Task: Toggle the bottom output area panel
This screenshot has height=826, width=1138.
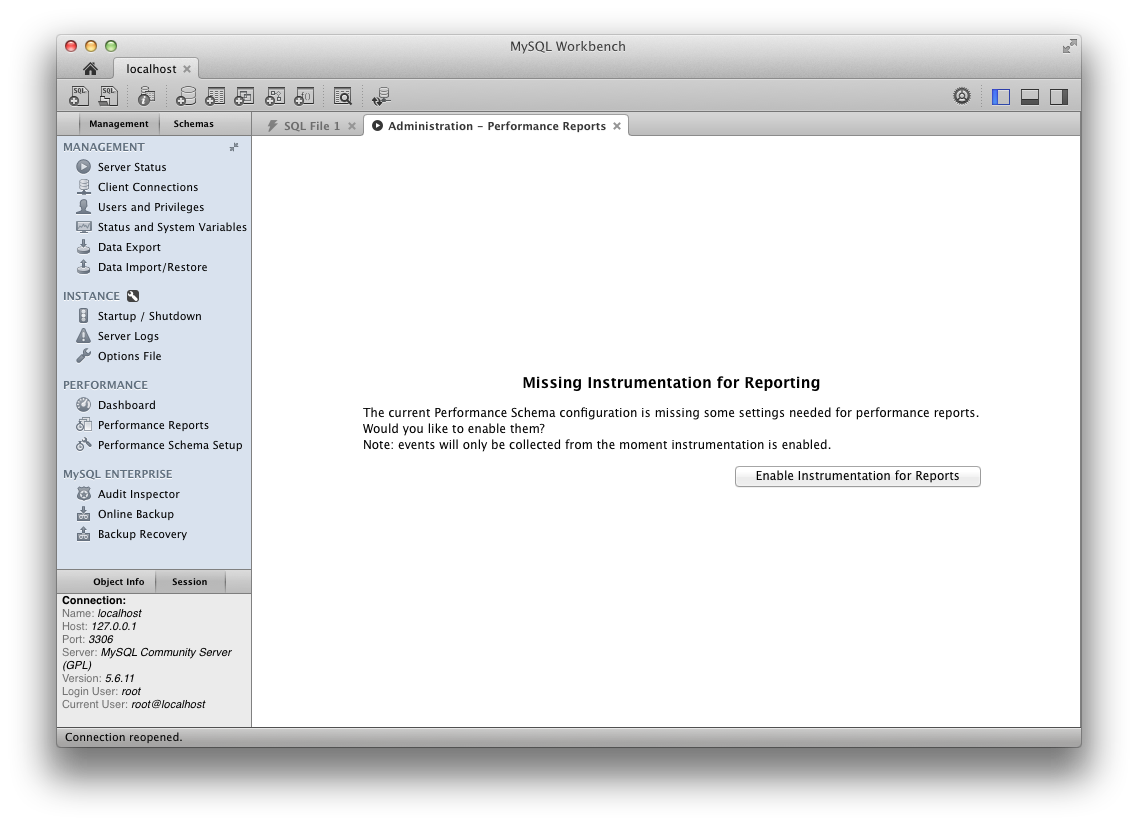Action: [x=1029, y=95]
